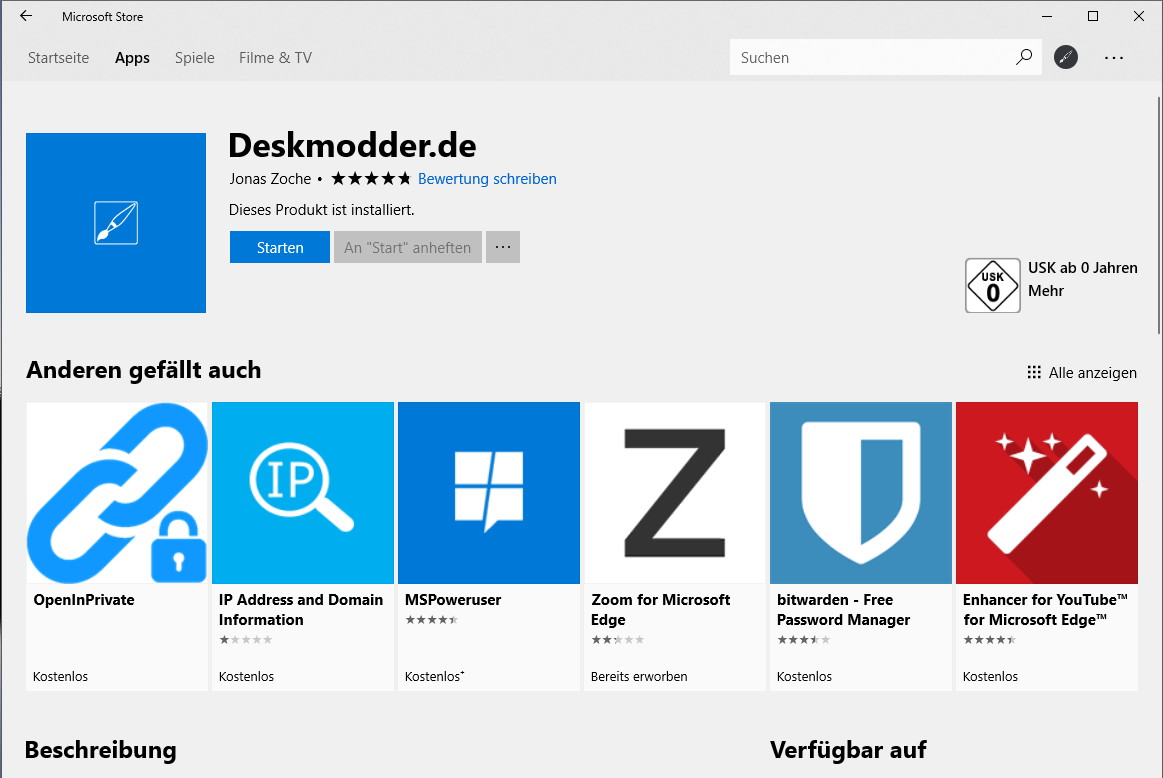Open the Mehr rating details link
Screen dimensions: 1163x778
[x=1046, y=291]
